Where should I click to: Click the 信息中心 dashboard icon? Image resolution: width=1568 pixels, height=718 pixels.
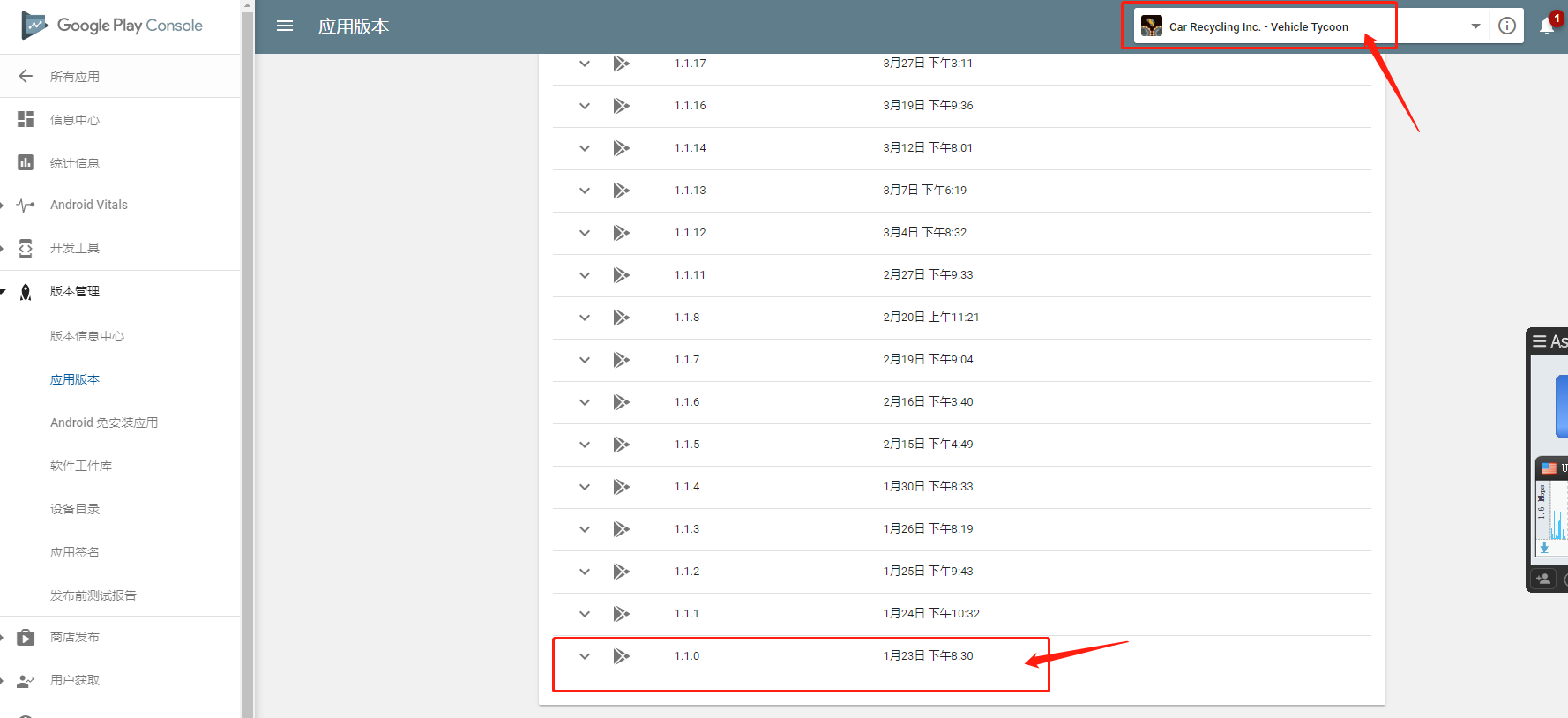pyautogui.click(x=26, y=119)
